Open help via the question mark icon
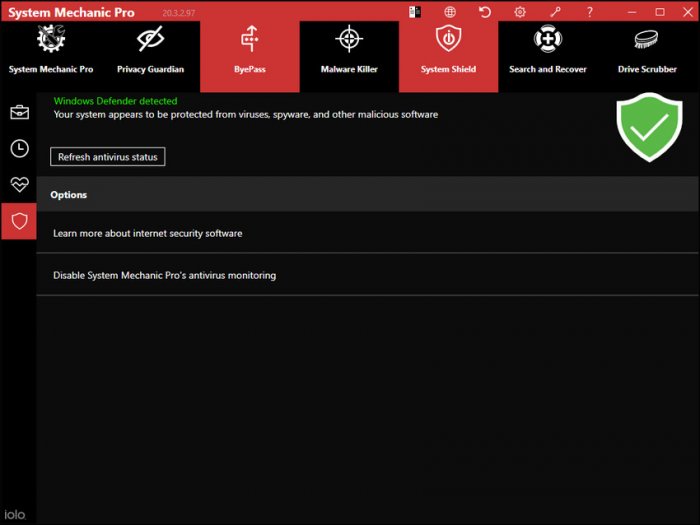The width and height of the screenshot is (700, 525). (590, 12)
